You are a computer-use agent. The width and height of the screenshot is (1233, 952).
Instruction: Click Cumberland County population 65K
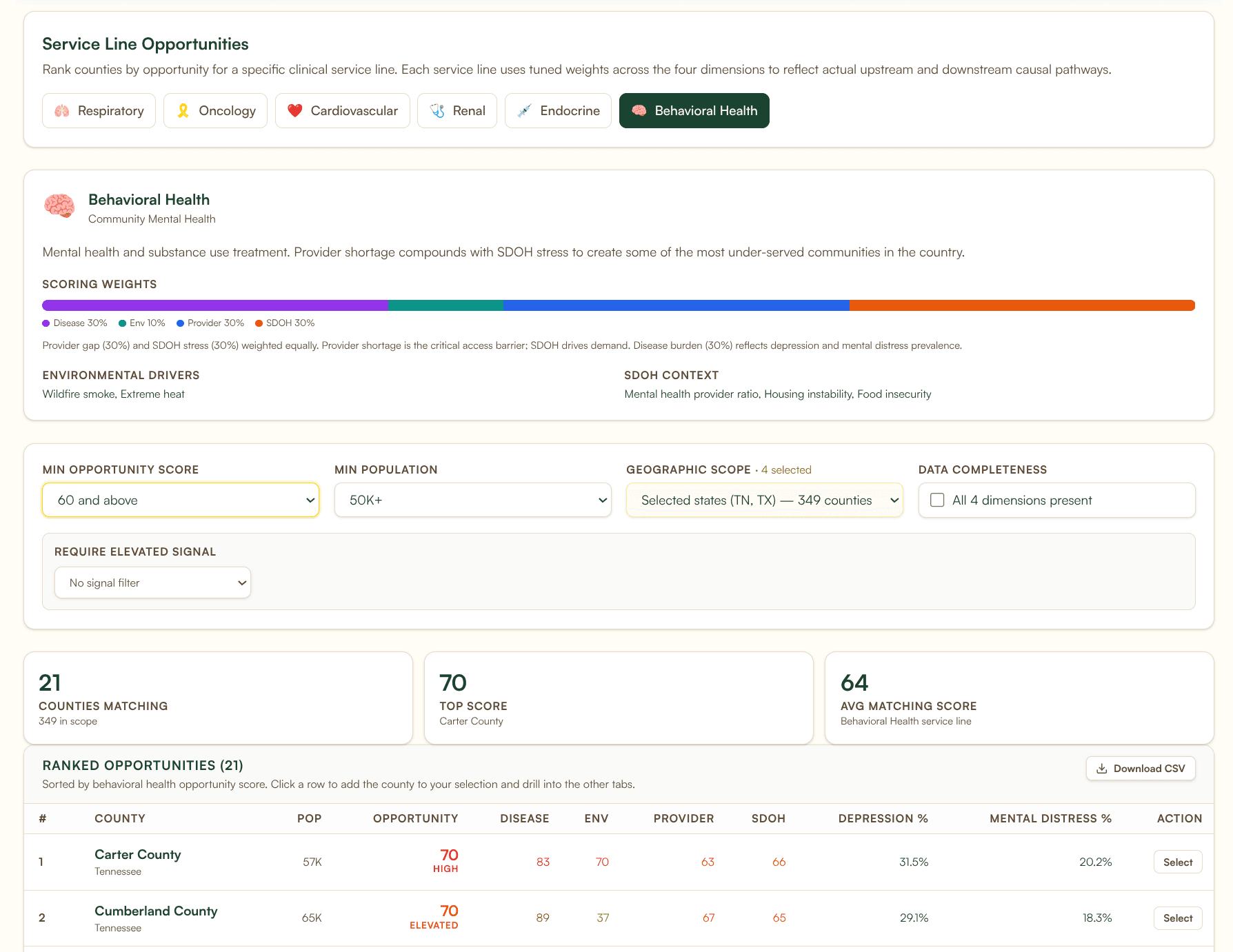[312, 918]
